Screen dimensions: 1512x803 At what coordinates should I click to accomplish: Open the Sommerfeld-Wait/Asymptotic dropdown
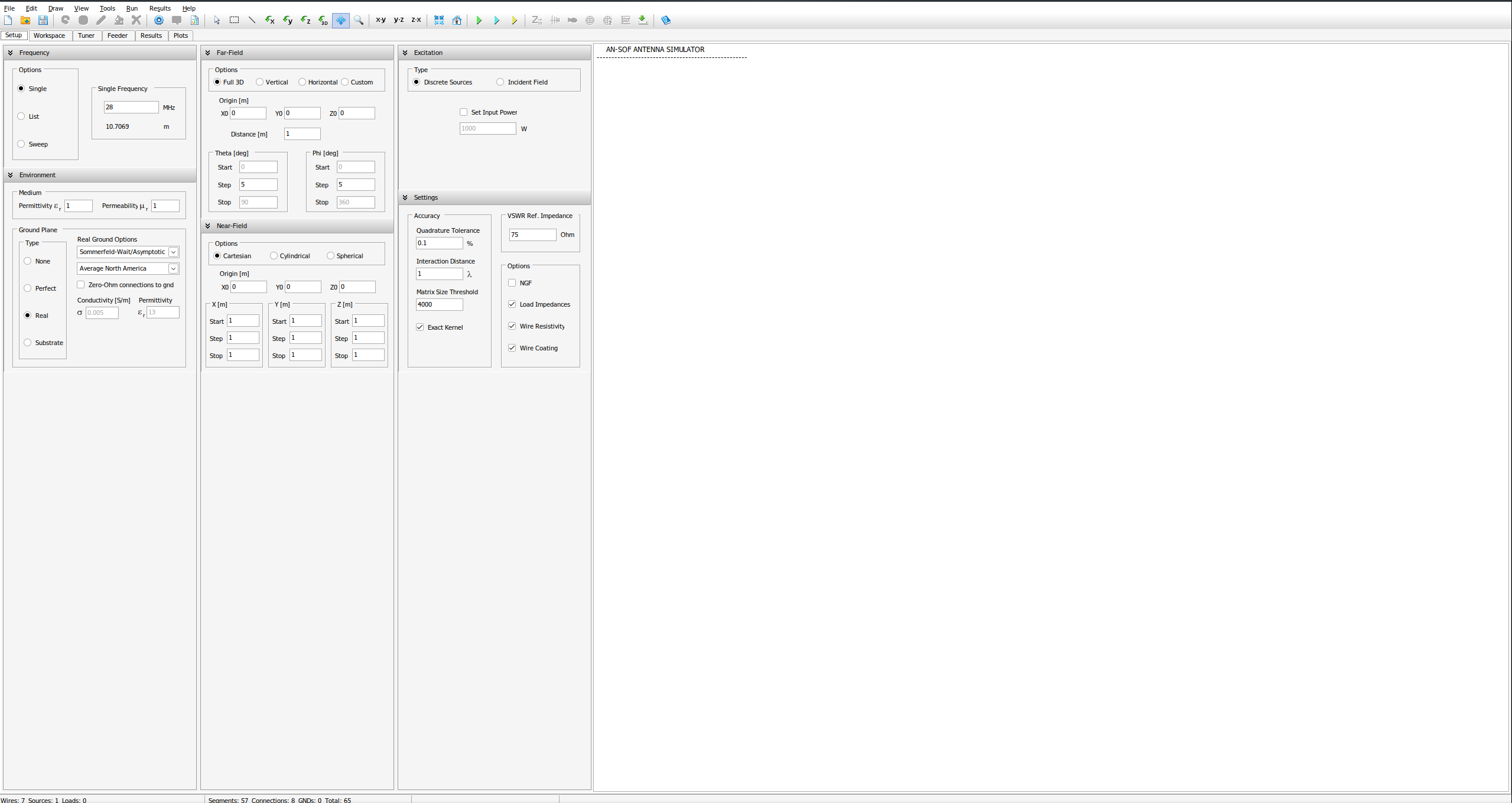tap(128, 252)
